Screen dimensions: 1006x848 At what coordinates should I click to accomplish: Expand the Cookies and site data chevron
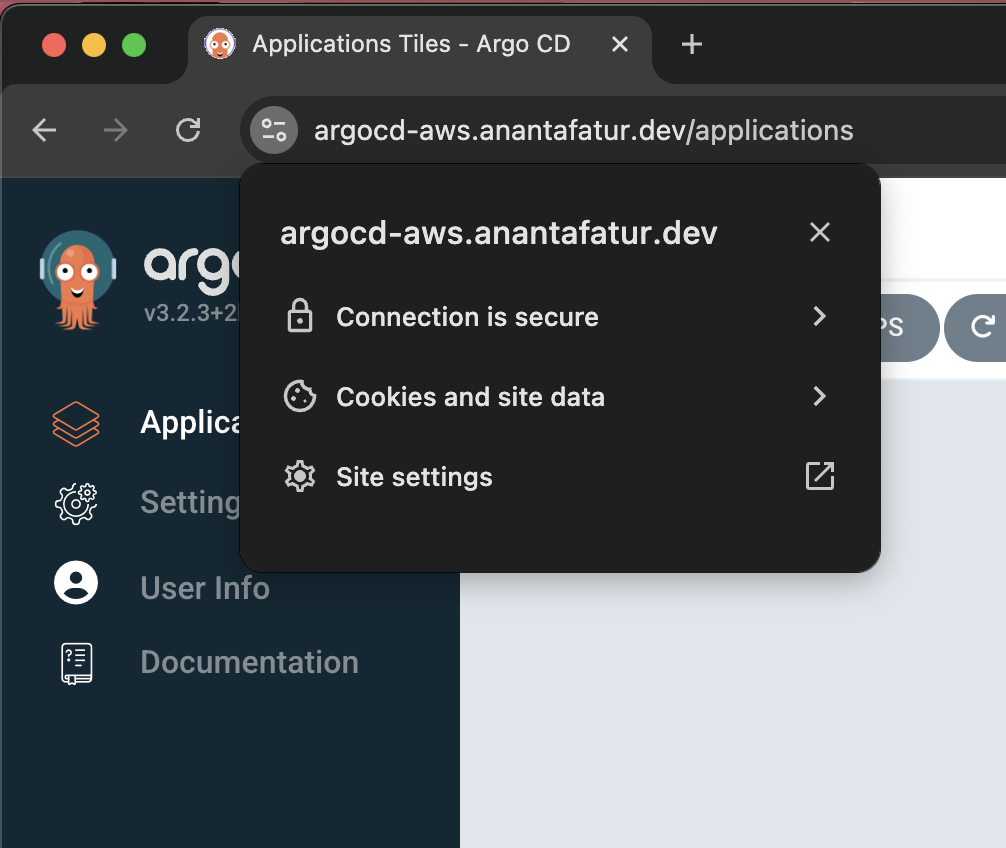tap(819, 397)
